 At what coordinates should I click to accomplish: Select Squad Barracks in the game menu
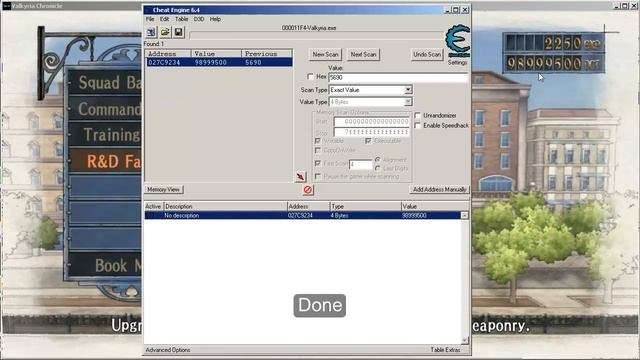point(105,83)
